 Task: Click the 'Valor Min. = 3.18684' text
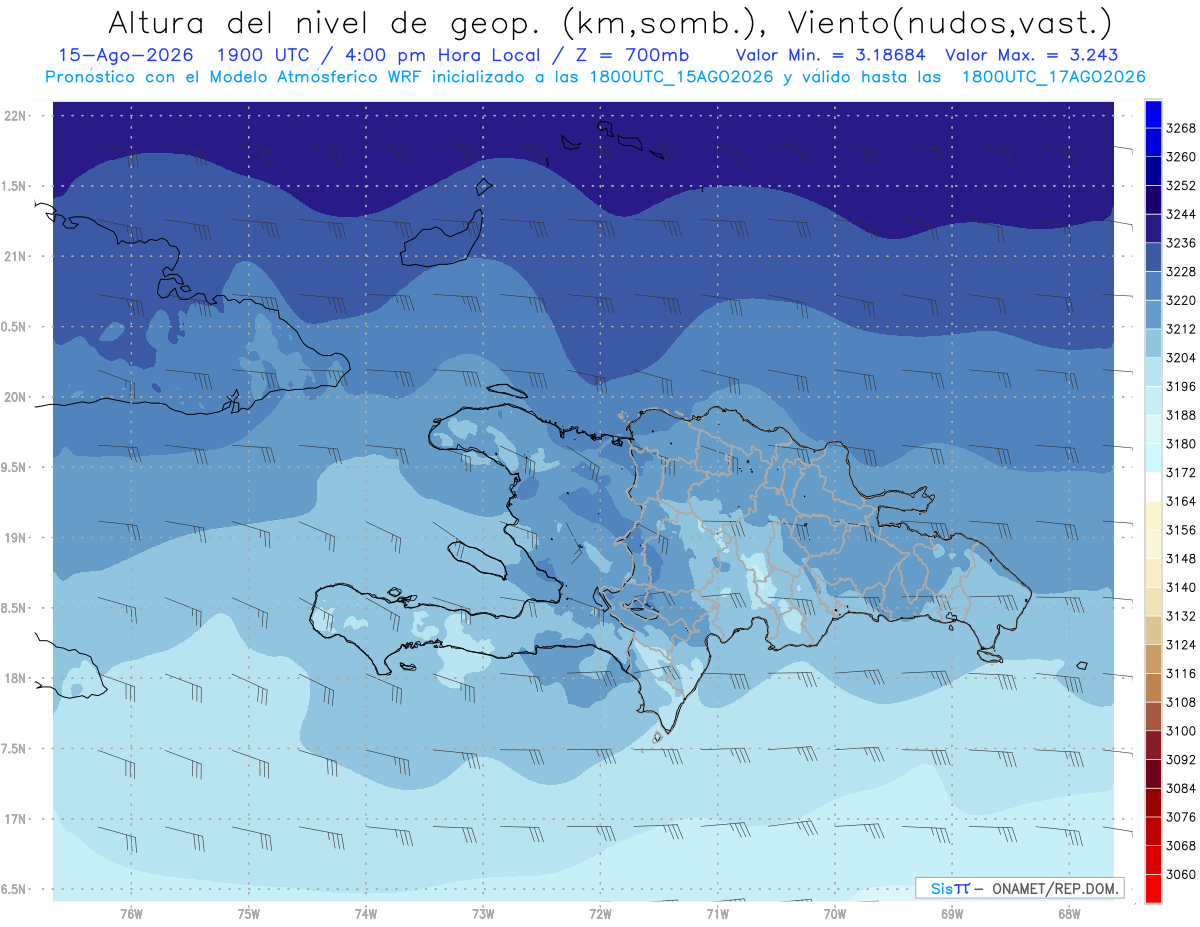830,55
